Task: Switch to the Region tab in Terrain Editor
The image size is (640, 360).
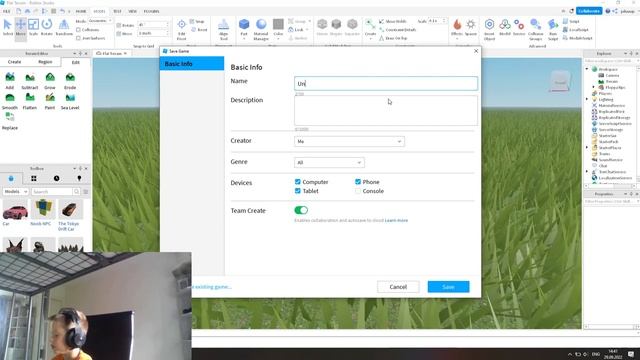Action: (x=45, y=62)
